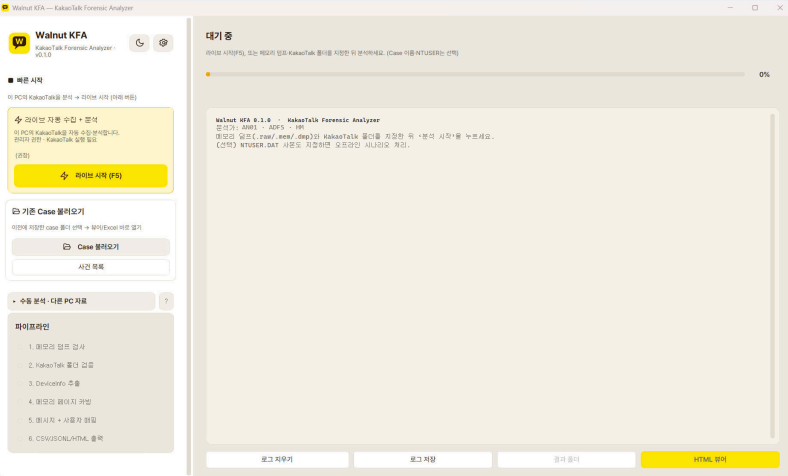Open the question mark help button

166,301
